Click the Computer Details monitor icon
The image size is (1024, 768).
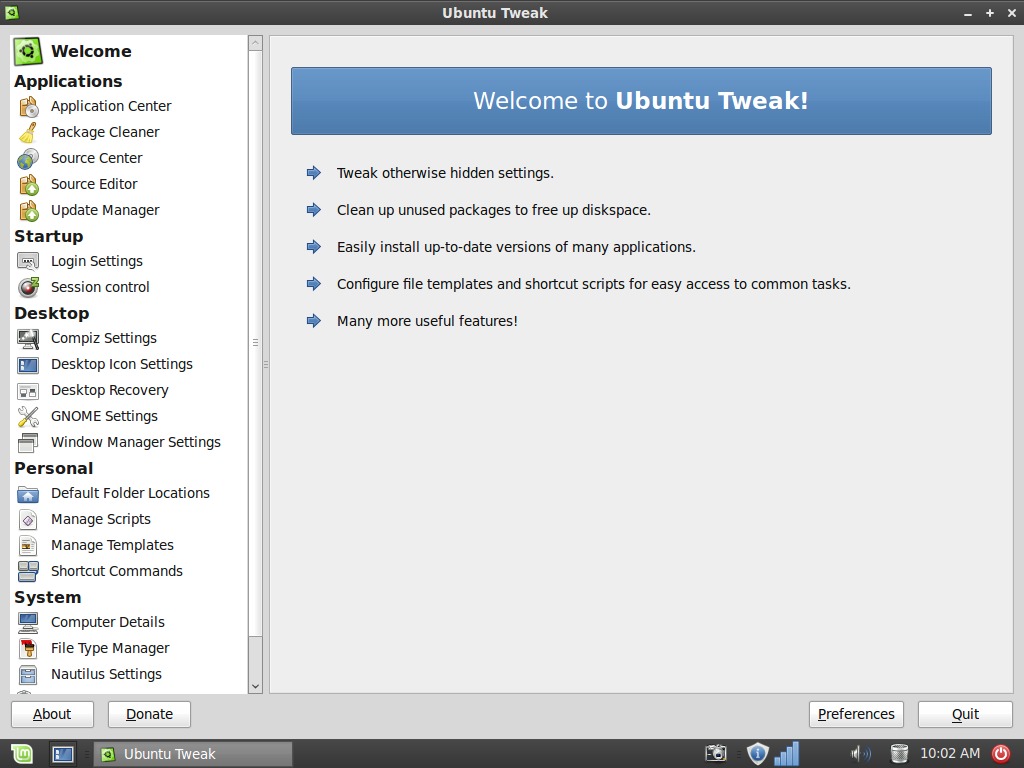coord(28,622)
